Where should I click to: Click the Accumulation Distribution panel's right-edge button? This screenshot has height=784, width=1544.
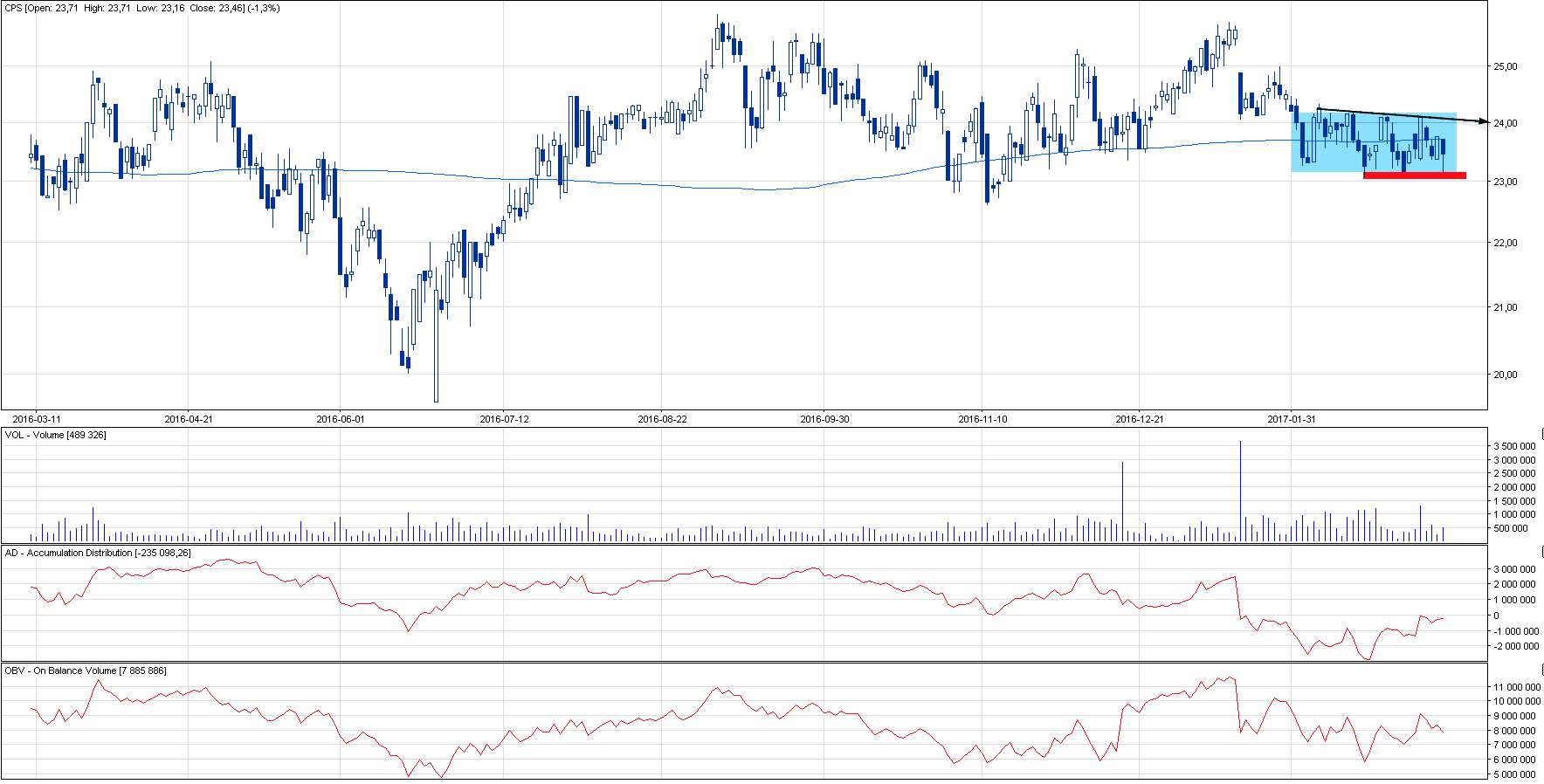tap(1541, 552)
